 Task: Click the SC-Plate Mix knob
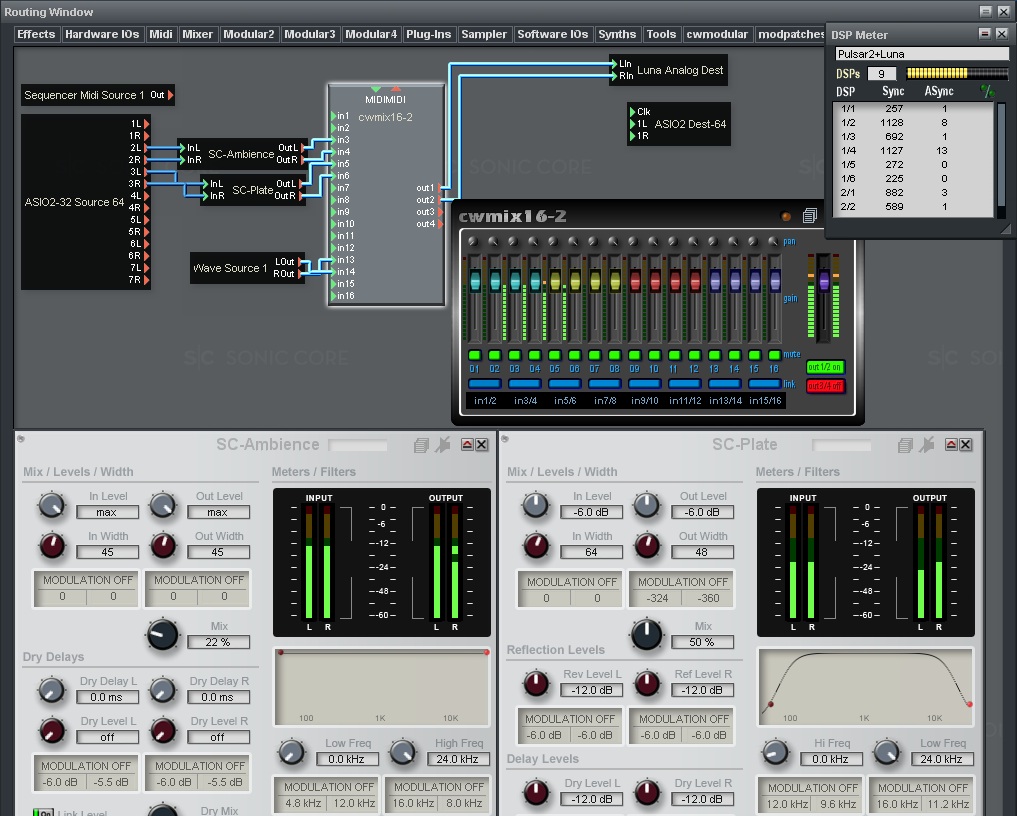coord(646,634)
